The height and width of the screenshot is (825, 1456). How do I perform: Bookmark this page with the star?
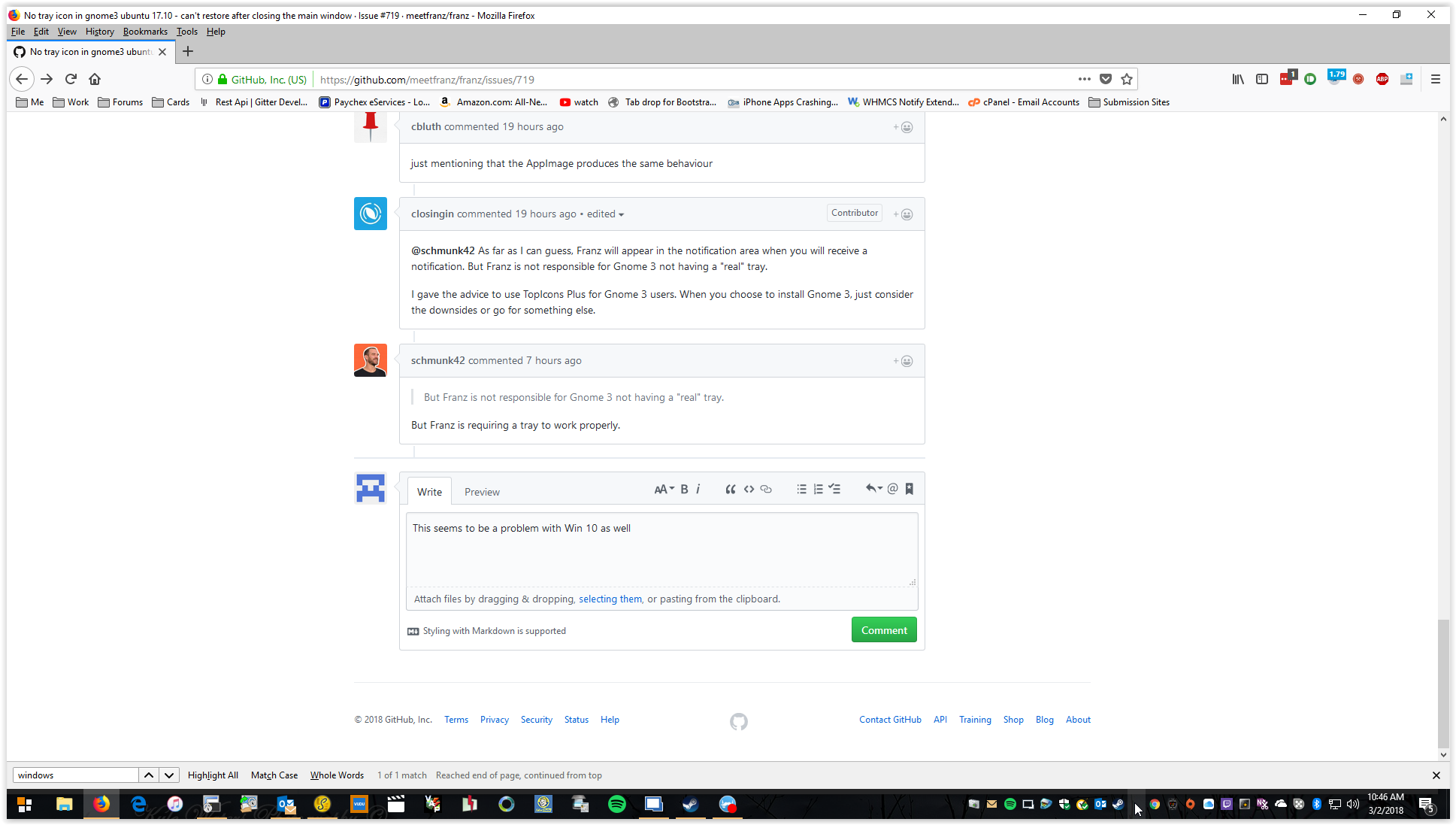(x=1127, y=79)
